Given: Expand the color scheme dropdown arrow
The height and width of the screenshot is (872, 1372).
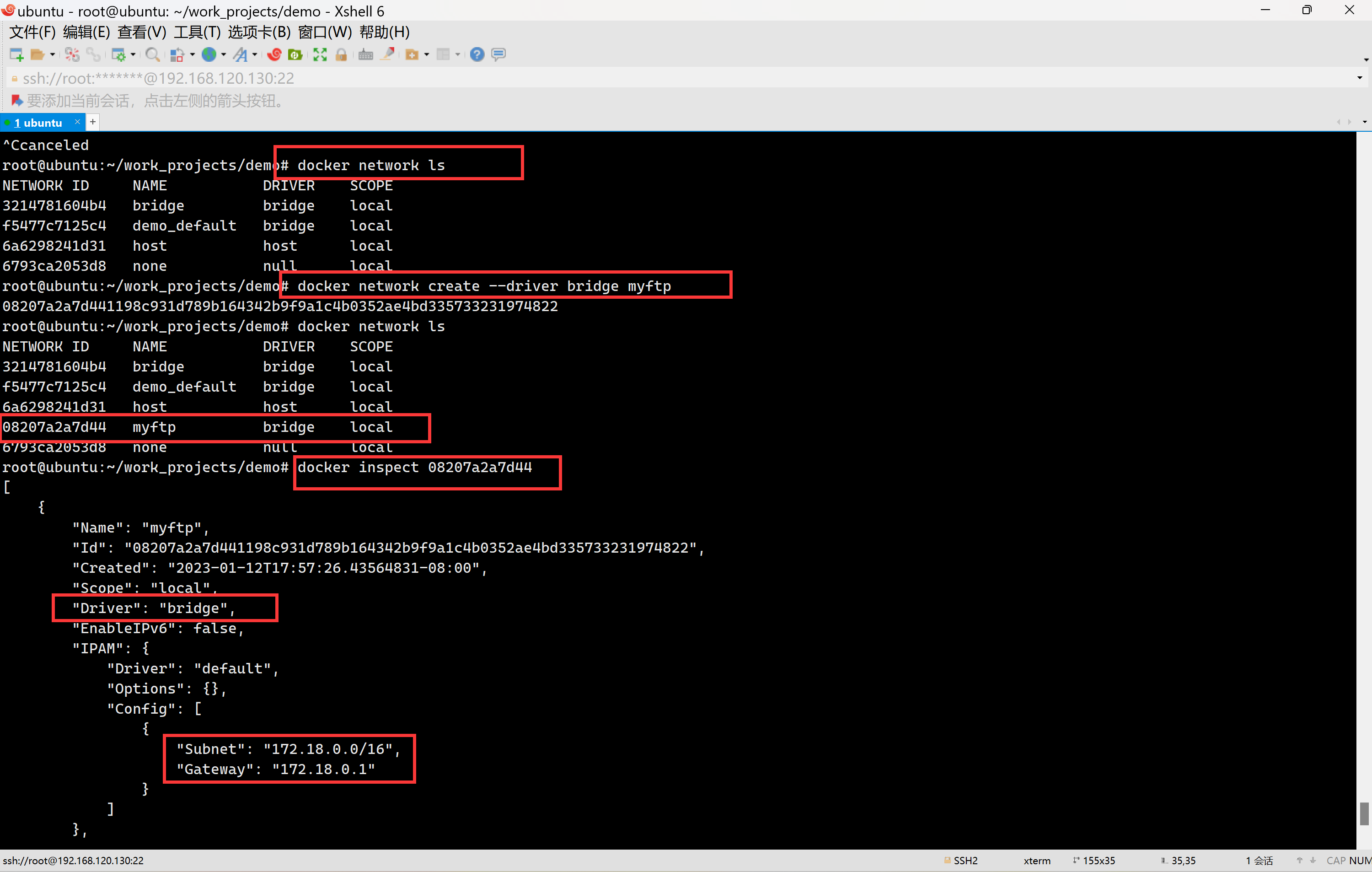Looking at the screenshot, I should tap(192, 55).
